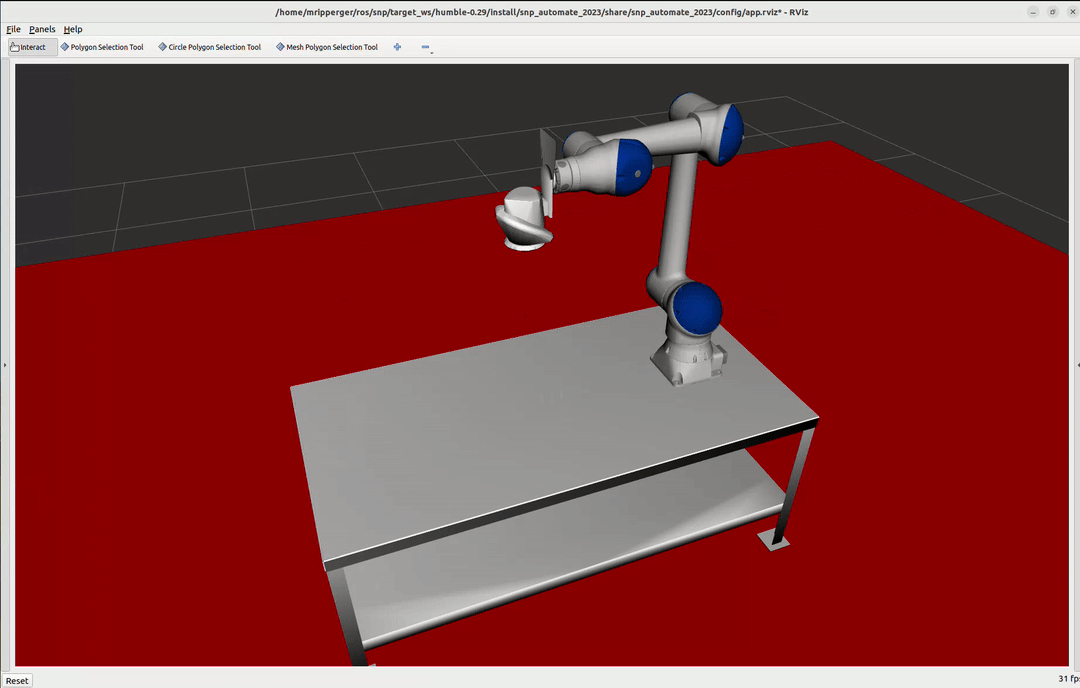Maximize the RViz window

click(x=1052, y=12)
